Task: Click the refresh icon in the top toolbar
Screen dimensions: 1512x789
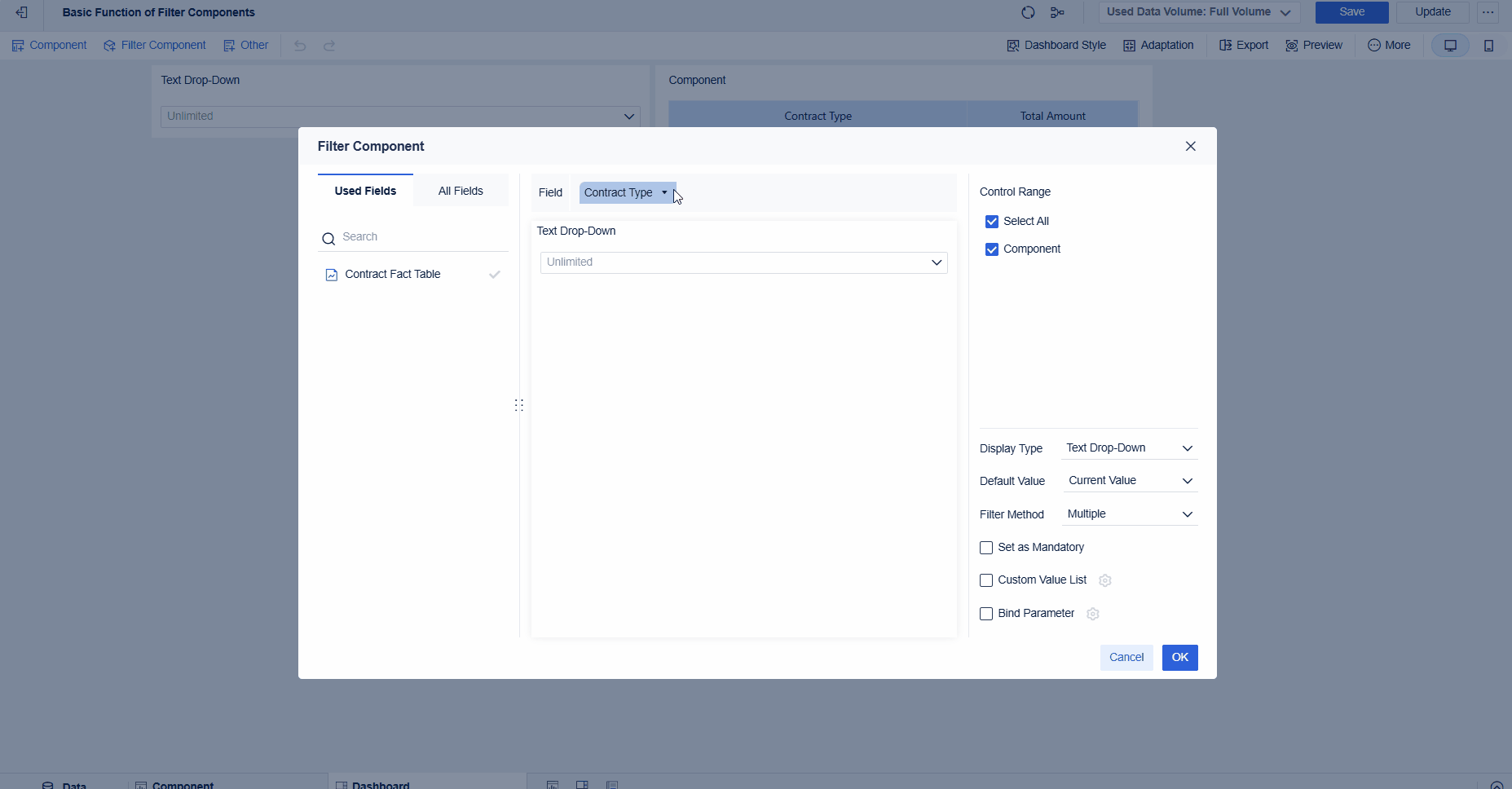Action: pyautogui.click(x=1029, y=12)
